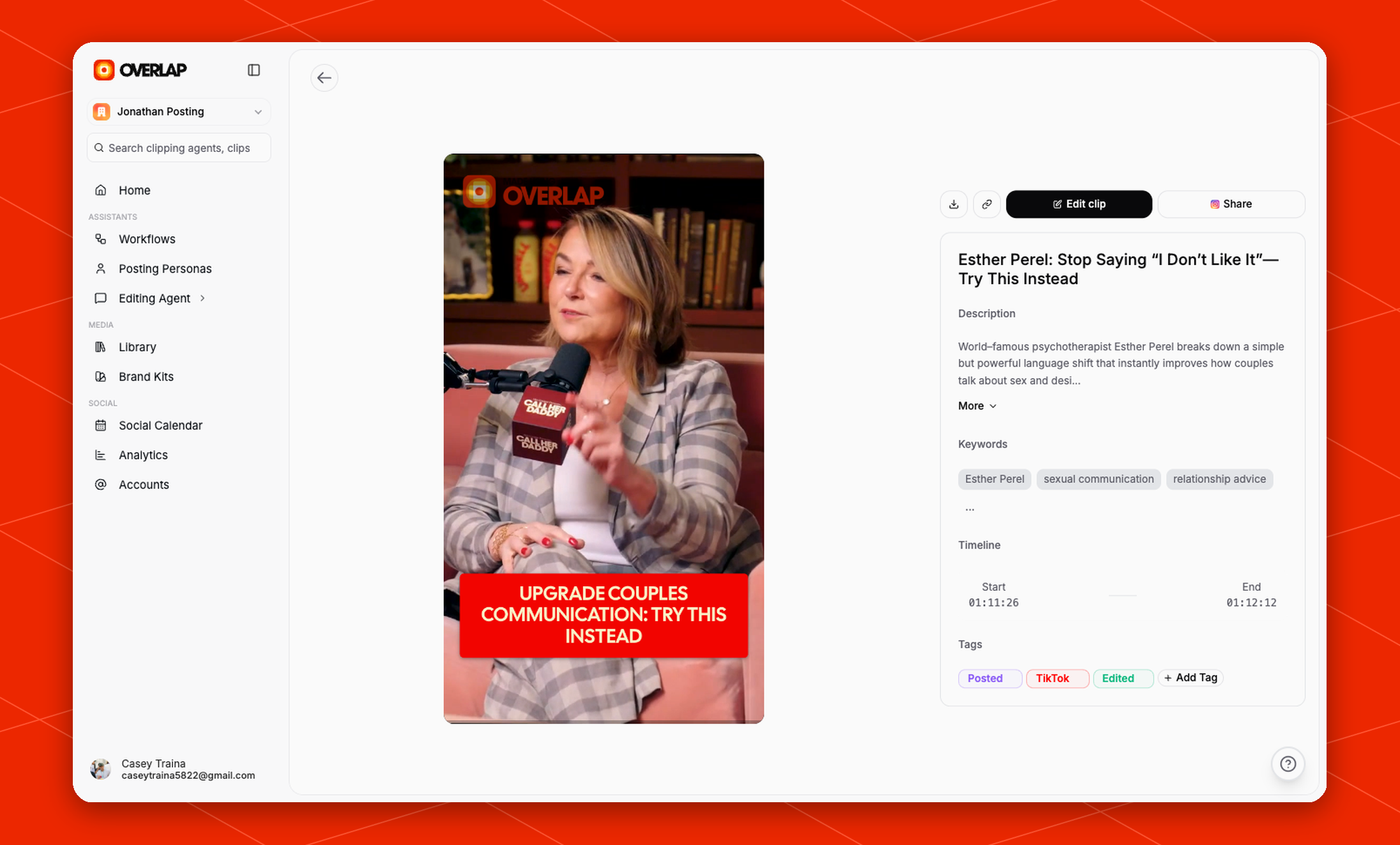Click the Jonathan Posting workspace icon
This screenshot has width=1400, height=845.
[102, 112]
